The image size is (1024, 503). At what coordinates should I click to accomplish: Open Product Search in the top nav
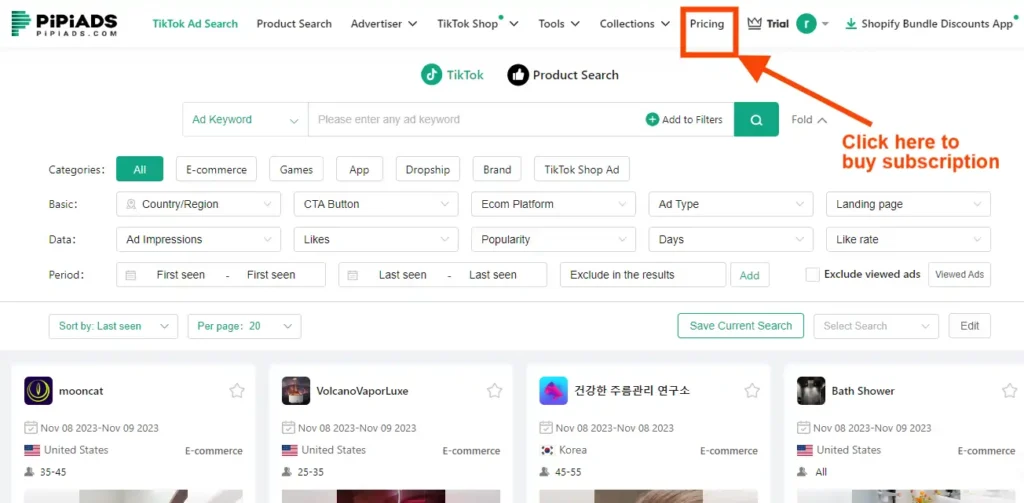pyautogui.click(x=294, y=24)
